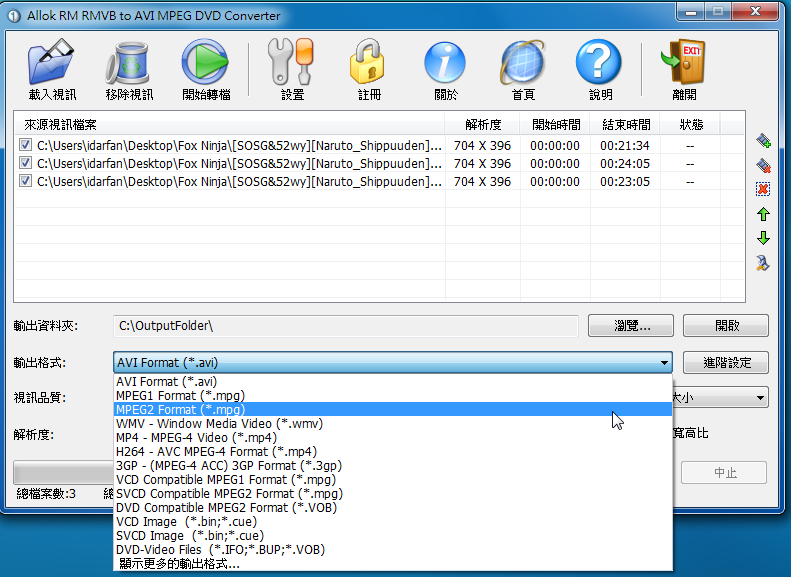Select the file path row ending 00:21:34
Screen dimensions: 791x577
point(239,145)
